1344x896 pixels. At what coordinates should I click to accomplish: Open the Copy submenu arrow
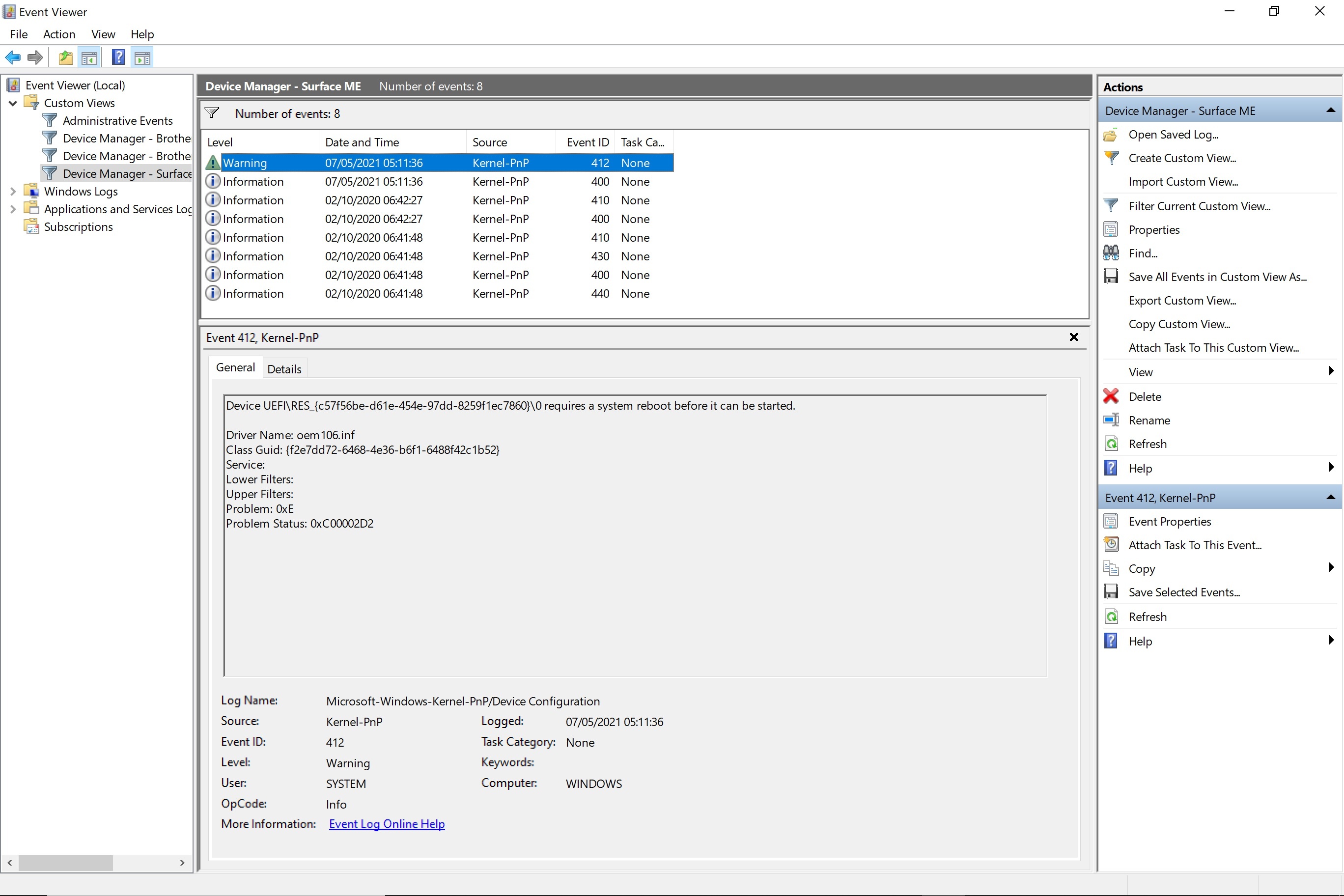(1331, 568)
